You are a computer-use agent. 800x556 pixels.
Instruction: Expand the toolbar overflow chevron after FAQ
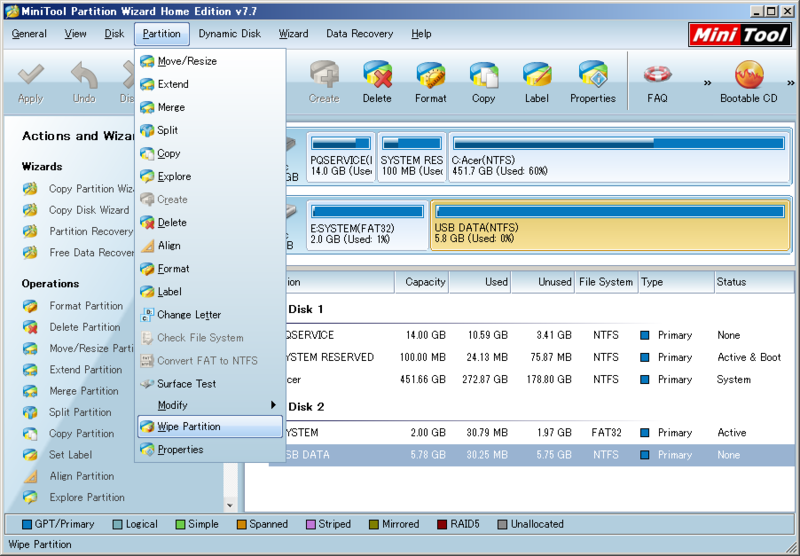pos(707,83)
